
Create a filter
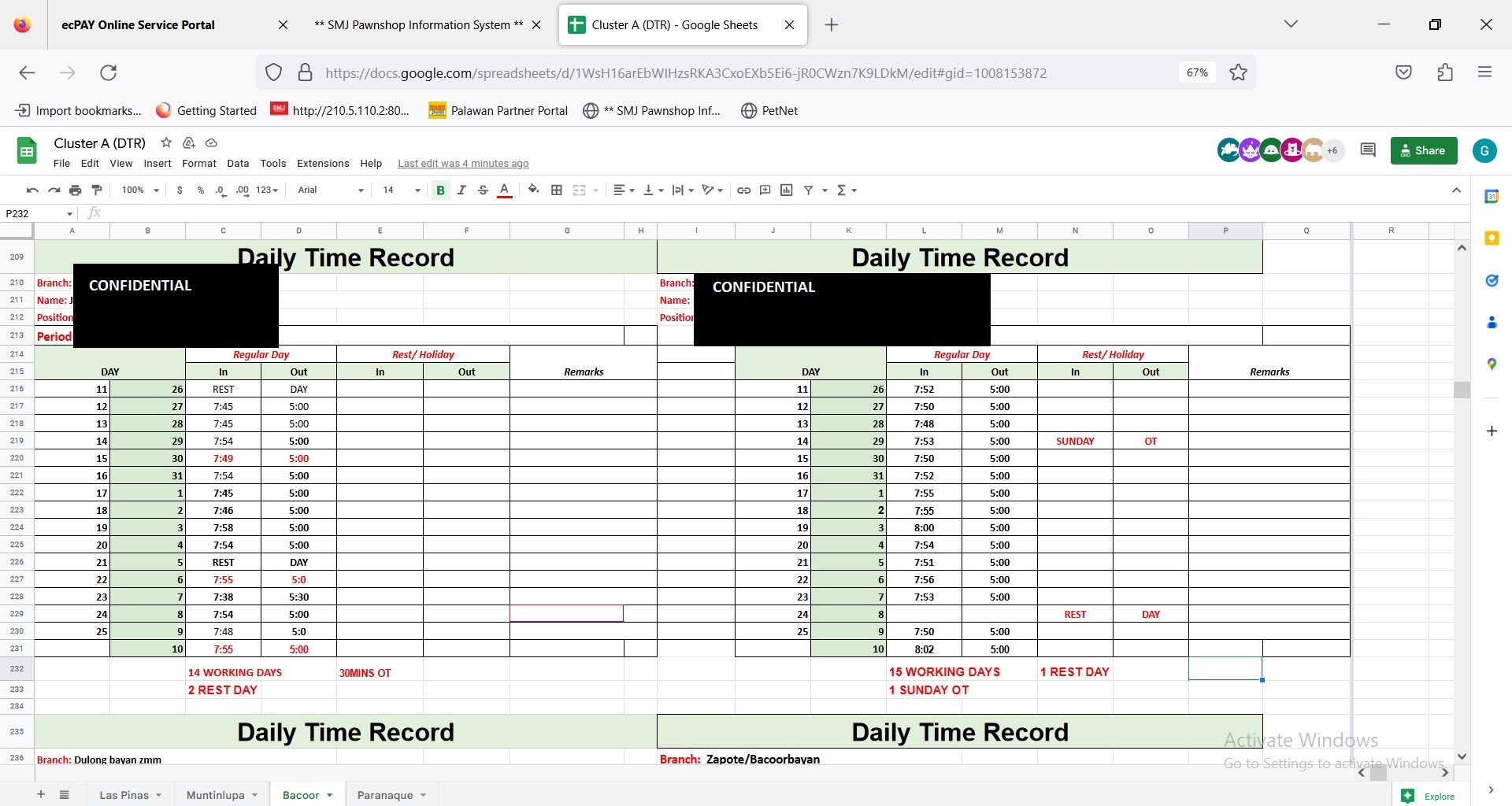coord(809,190)
